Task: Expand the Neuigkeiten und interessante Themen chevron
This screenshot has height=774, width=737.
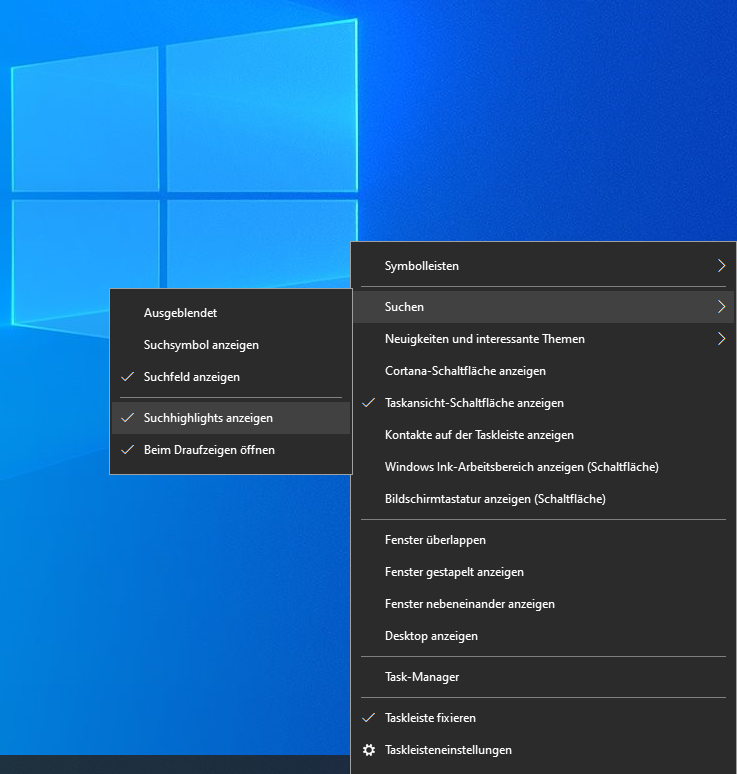Action: pos(721,339)
